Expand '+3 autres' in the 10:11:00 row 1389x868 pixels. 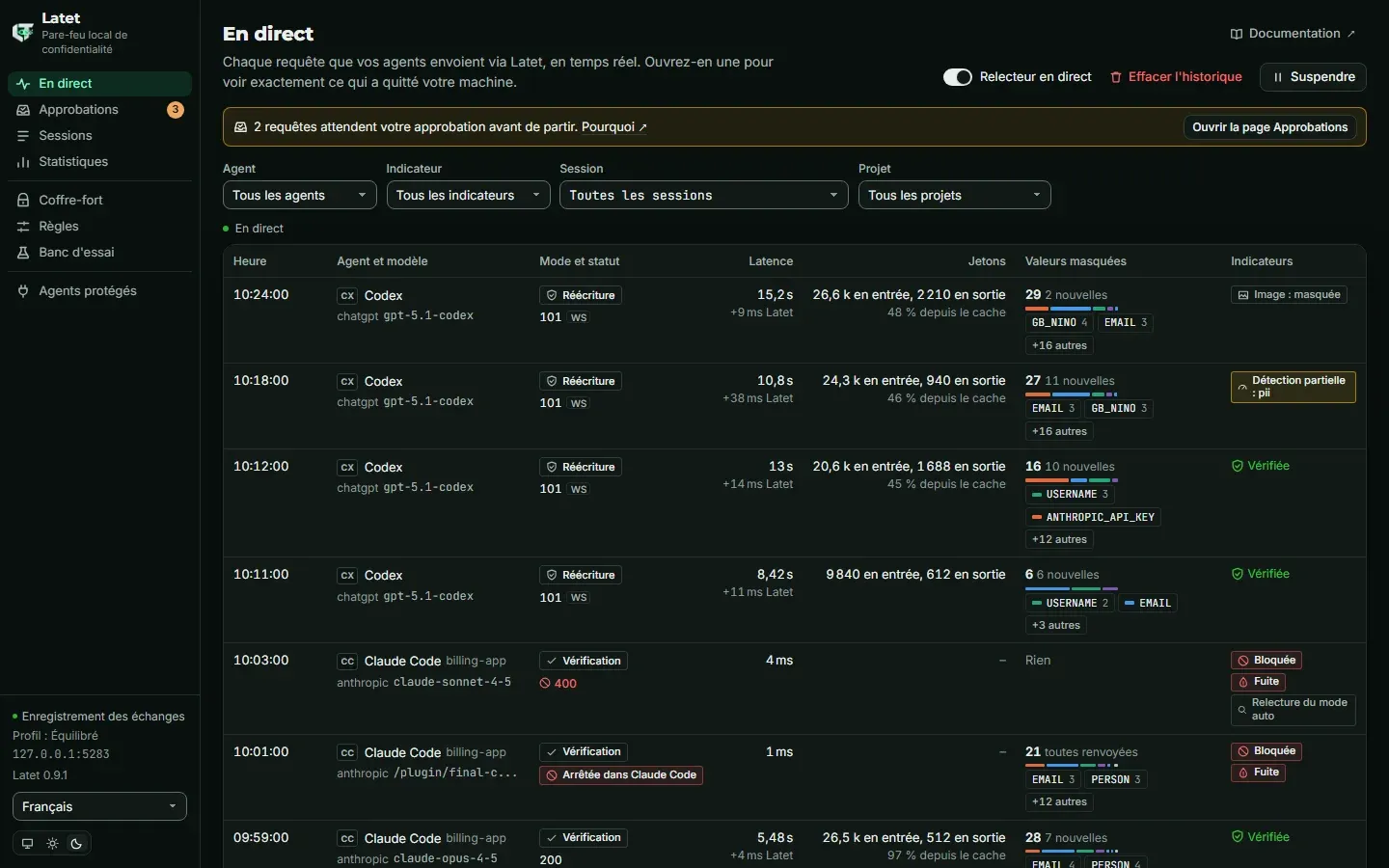point(1056,626)
